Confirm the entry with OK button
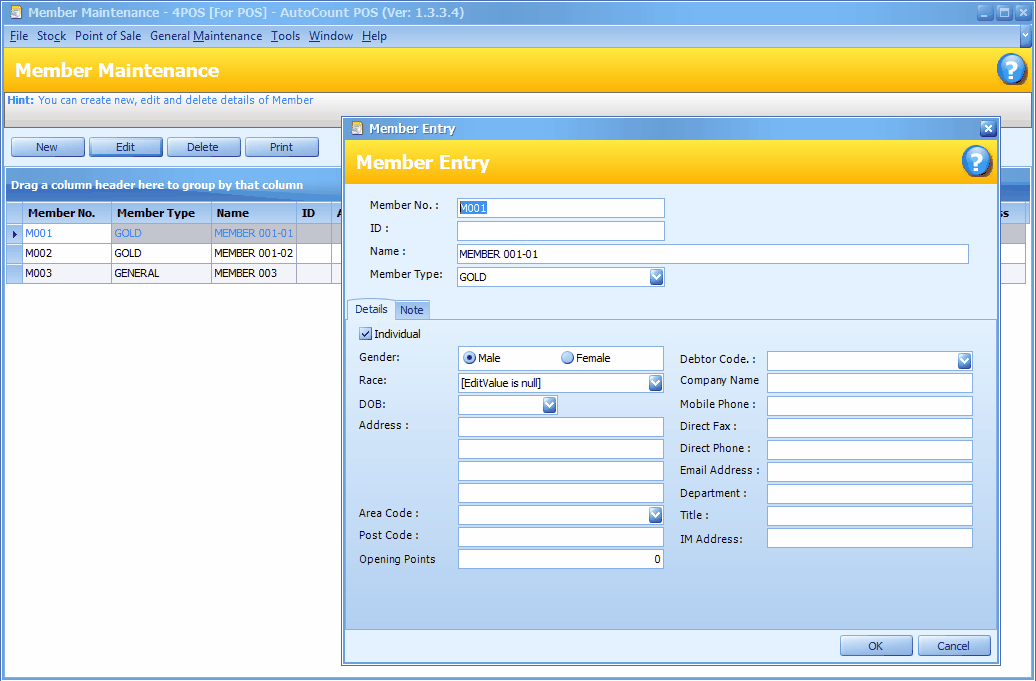 coord(876,646)
